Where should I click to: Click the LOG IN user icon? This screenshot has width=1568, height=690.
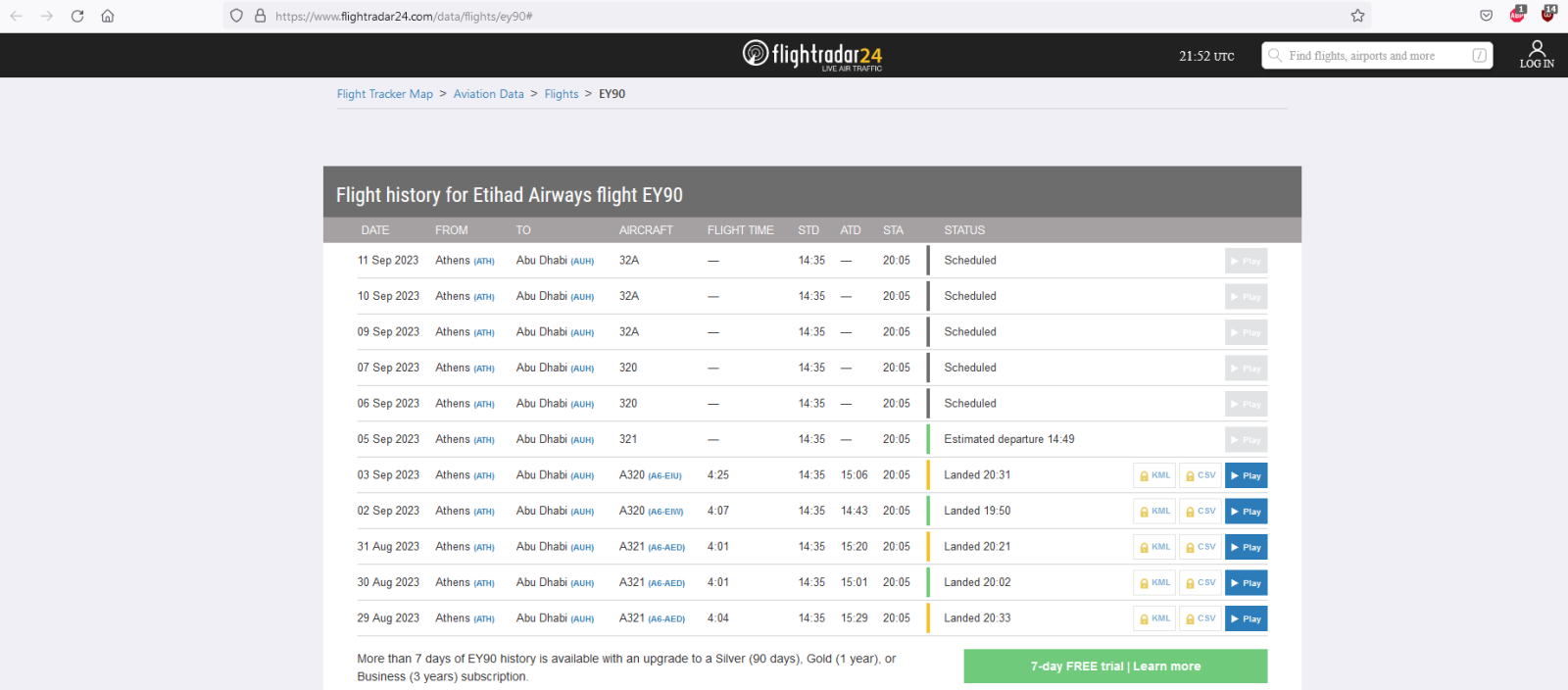click(1537, 55)
